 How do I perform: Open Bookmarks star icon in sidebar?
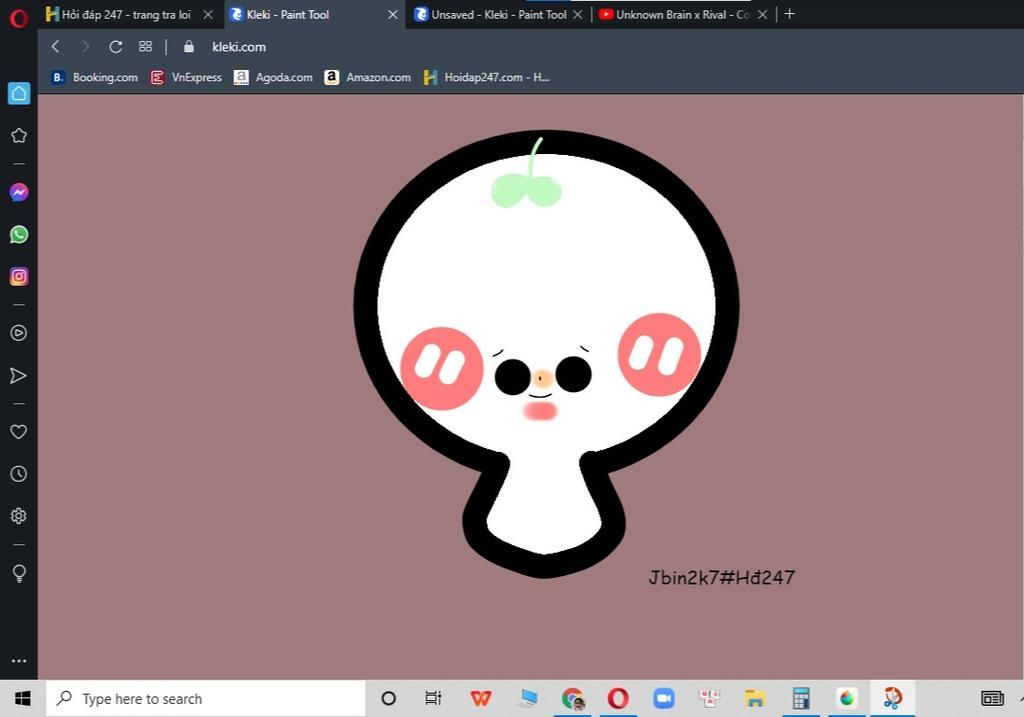pyautogui.click(x=19, y=135)
